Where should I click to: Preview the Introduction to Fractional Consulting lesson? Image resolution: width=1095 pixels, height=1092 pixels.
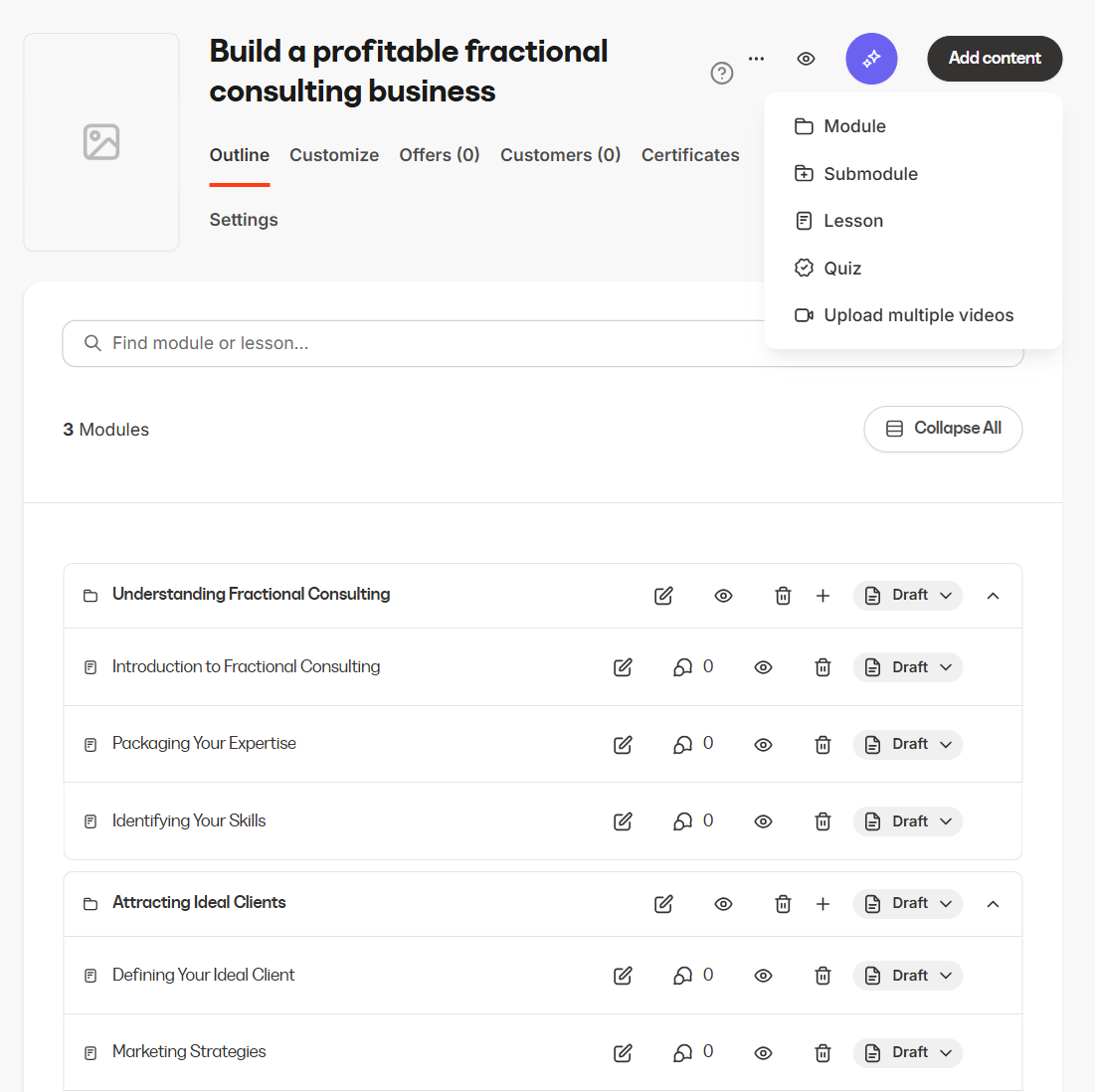(x=763, y=667)
